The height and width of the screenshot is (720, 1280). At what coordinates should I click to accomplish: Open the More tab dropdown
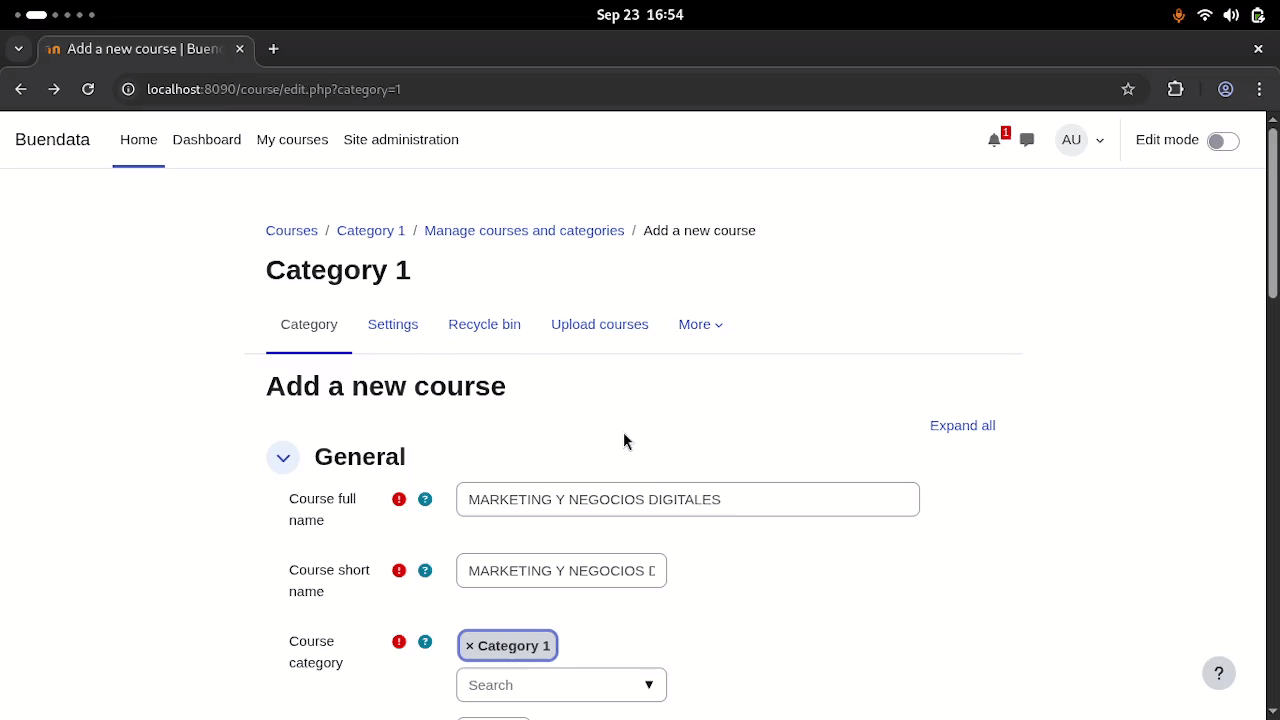point(700,324)
